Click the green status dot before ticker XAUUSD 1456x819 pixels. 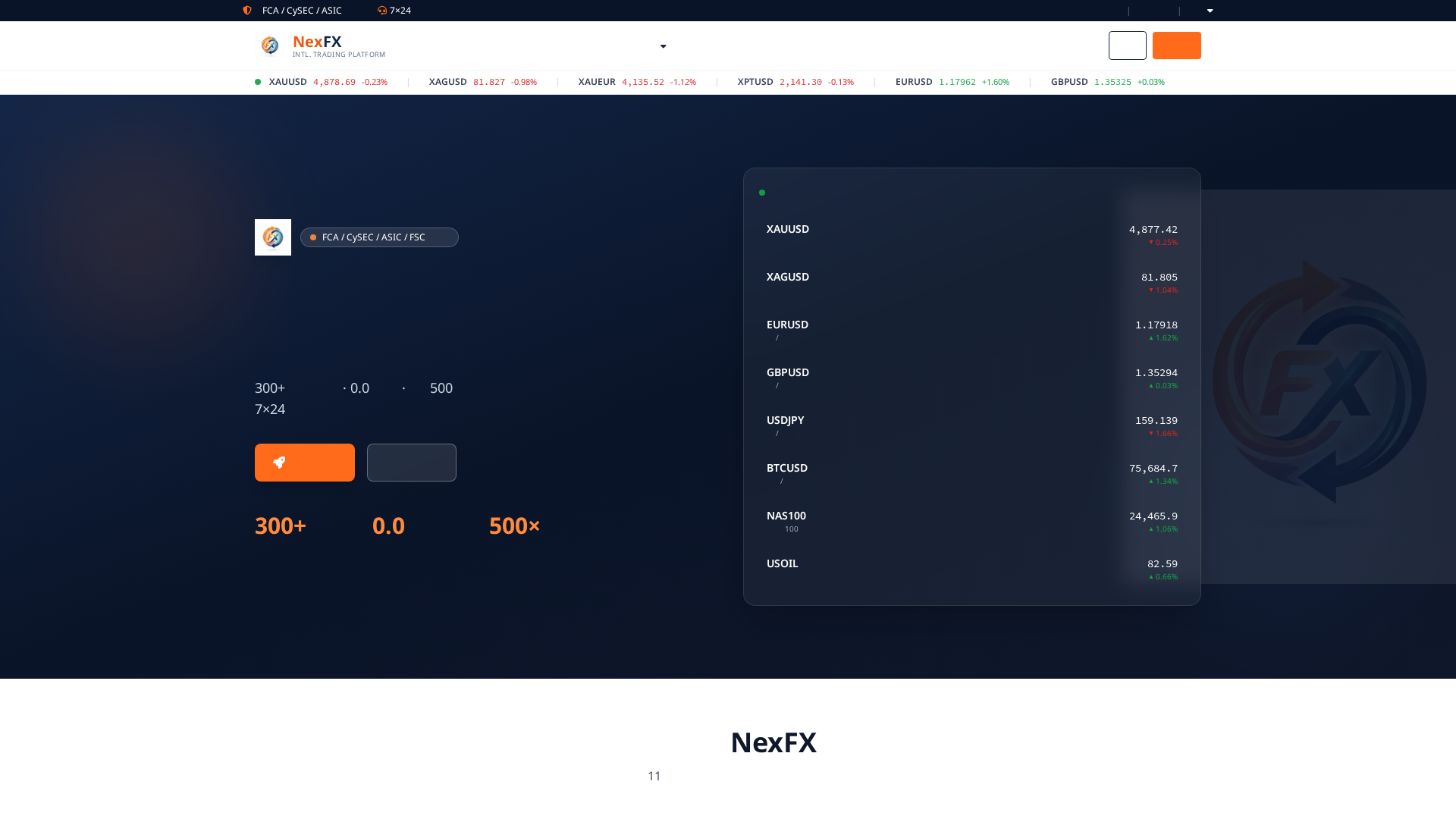coord(258,82)
